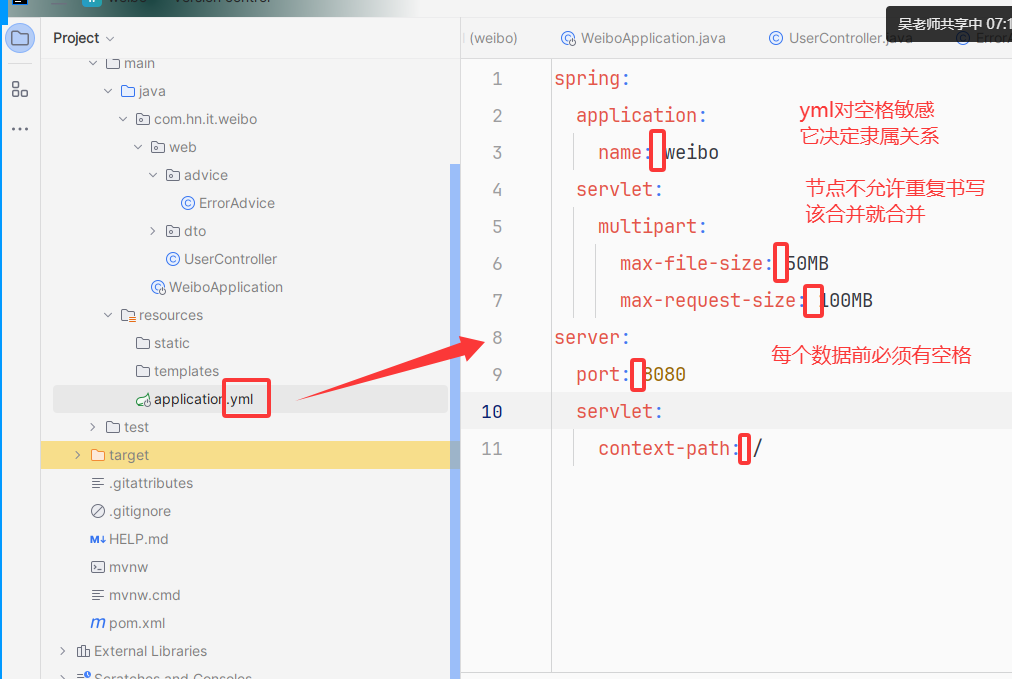Click 'max-file-size' key in editor
1012x679 pixels.
[x=691, y=263]
